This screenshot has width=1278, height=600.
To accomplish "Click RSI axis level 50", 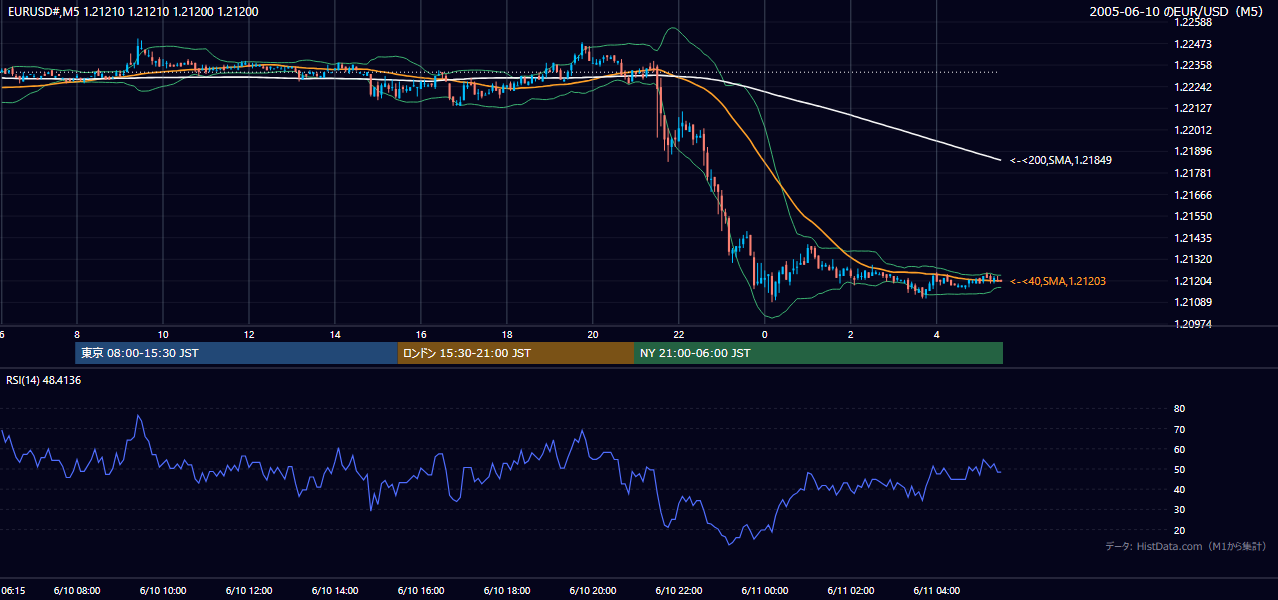I will pyautogui.click(x=1179, y=469).
